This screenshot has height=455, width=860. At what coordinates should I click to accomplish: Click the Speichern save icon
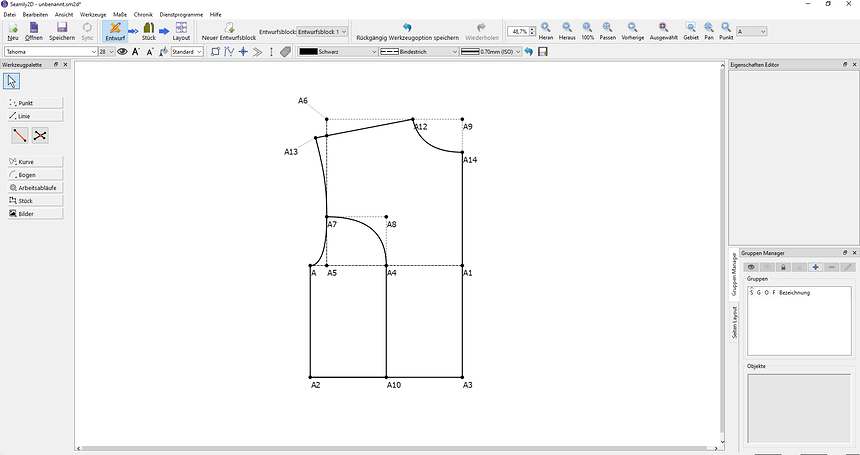click(62, 28)
